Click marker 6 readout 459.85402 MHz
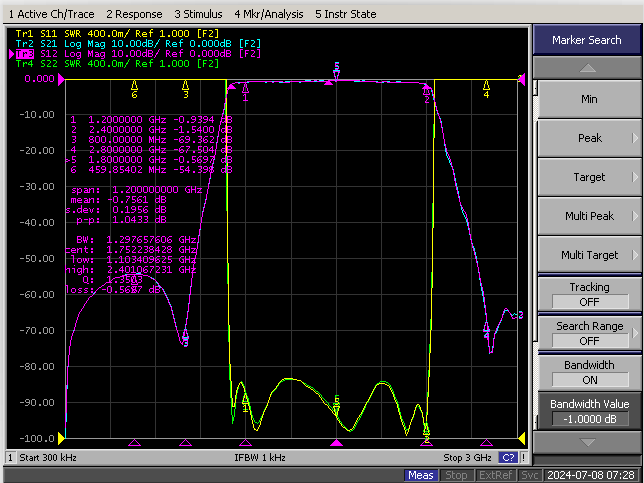644x483 pixels. pos(151,170)
